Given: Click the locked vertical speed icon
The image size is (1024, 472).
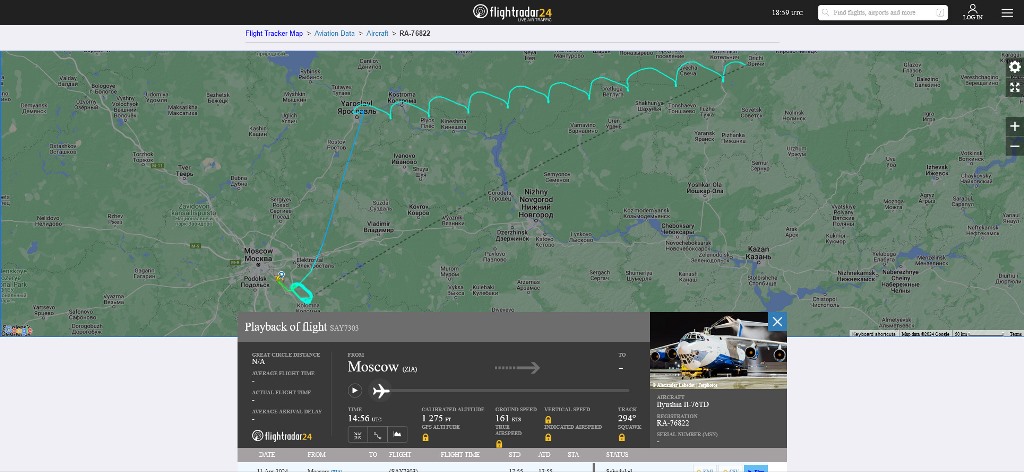Looking at the screenshot, I should click(x=548, y=420).
